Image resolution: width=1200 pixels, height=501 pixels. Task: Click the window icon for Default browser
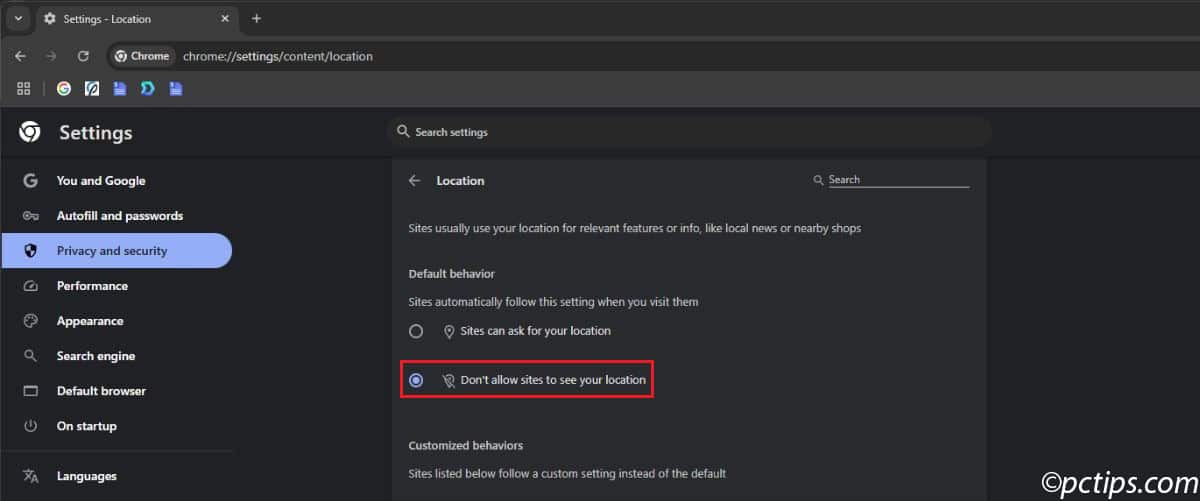click(30, 391)
